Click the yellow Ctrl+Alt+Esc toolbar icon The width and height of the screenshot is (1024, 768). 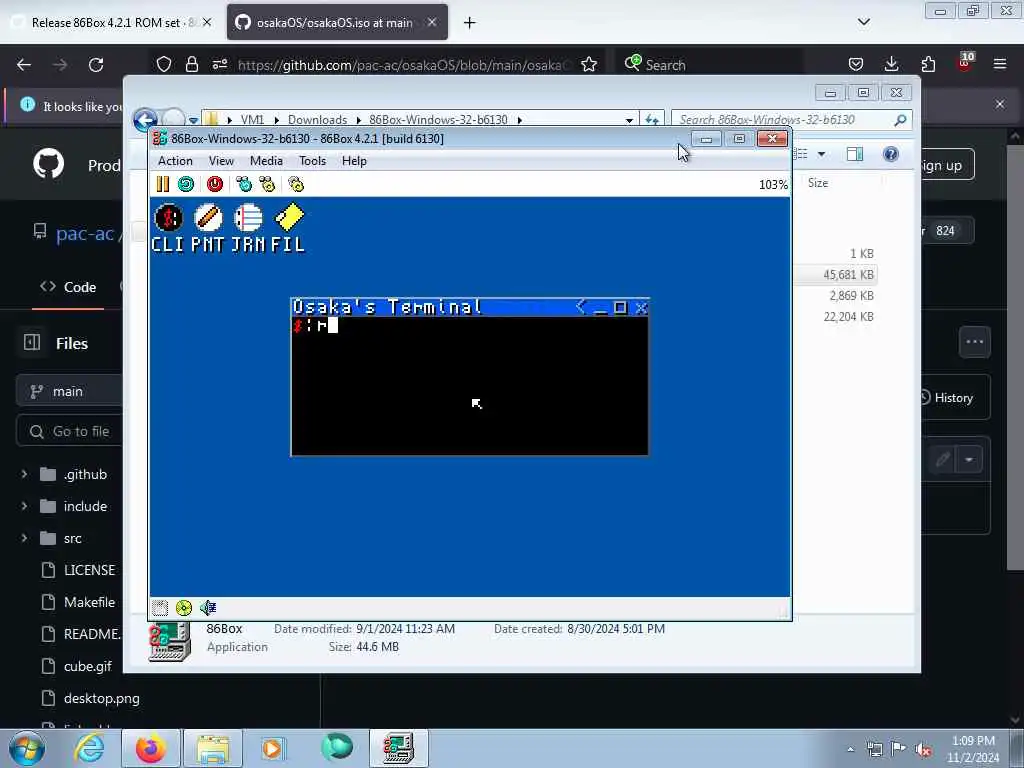click(267, 184)
